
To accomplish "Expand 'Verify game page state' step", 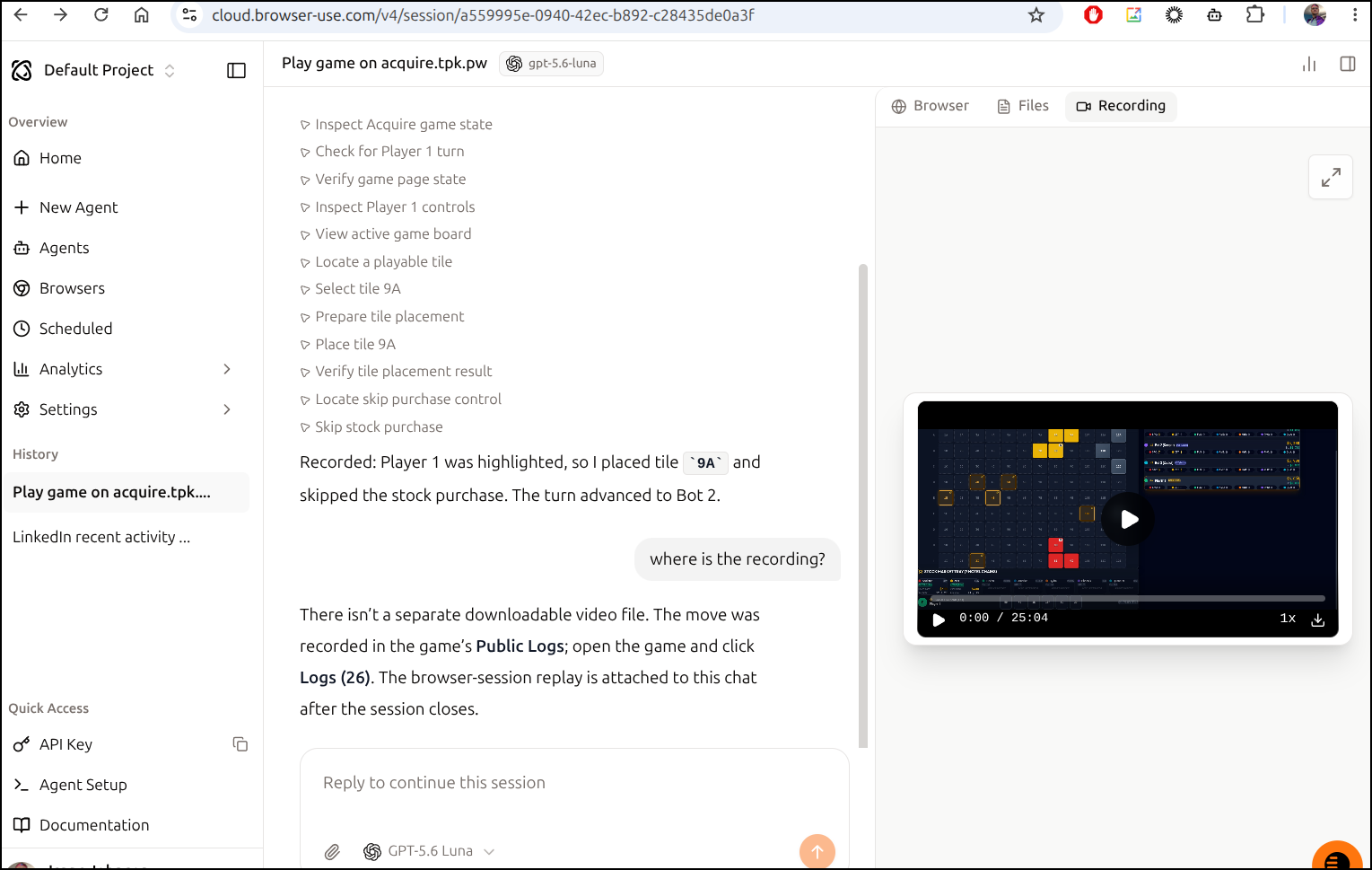I will 383,180.
